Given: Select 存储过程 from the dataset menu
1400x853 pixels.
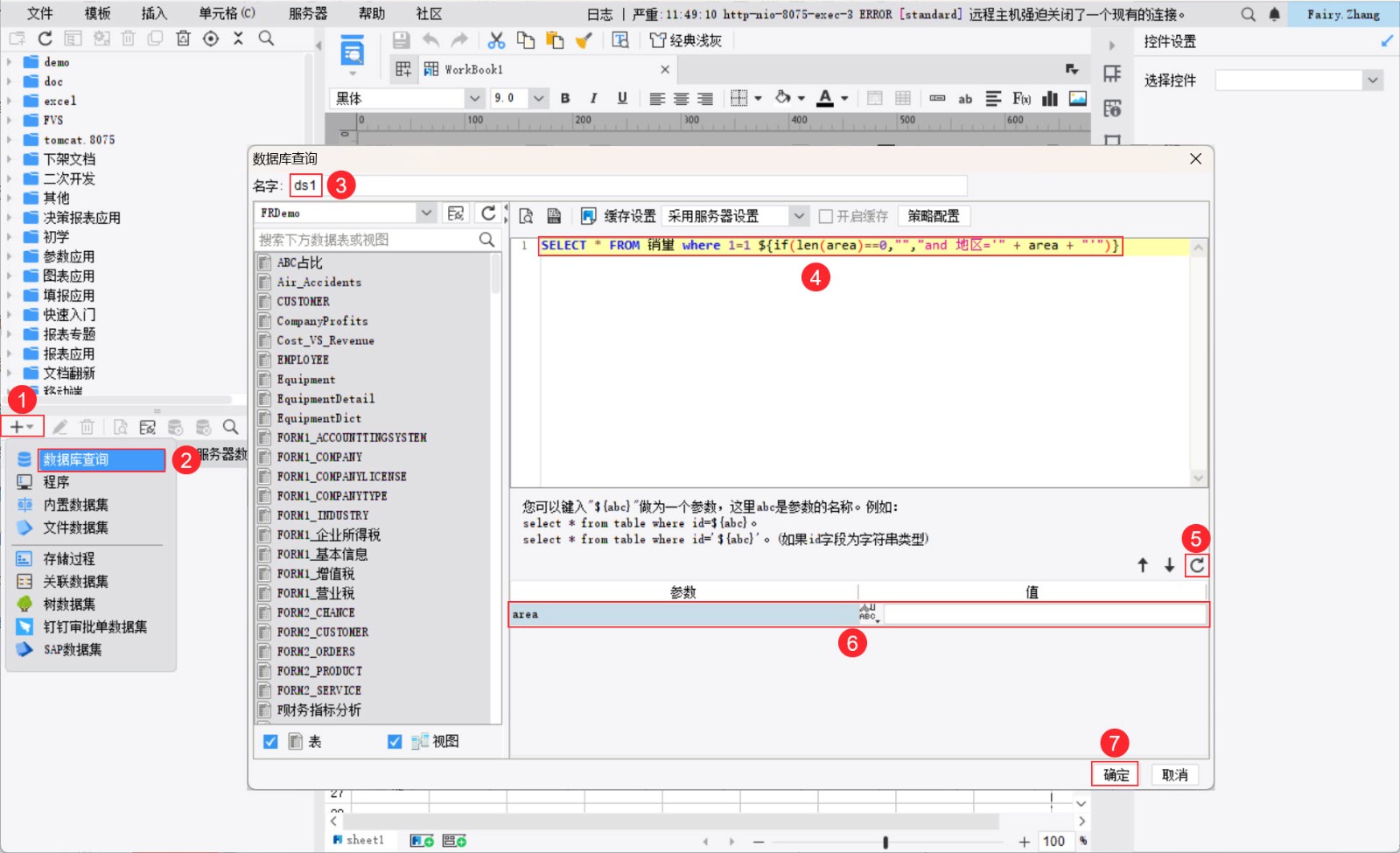Looking at the screenshot, I should [68, 559].
